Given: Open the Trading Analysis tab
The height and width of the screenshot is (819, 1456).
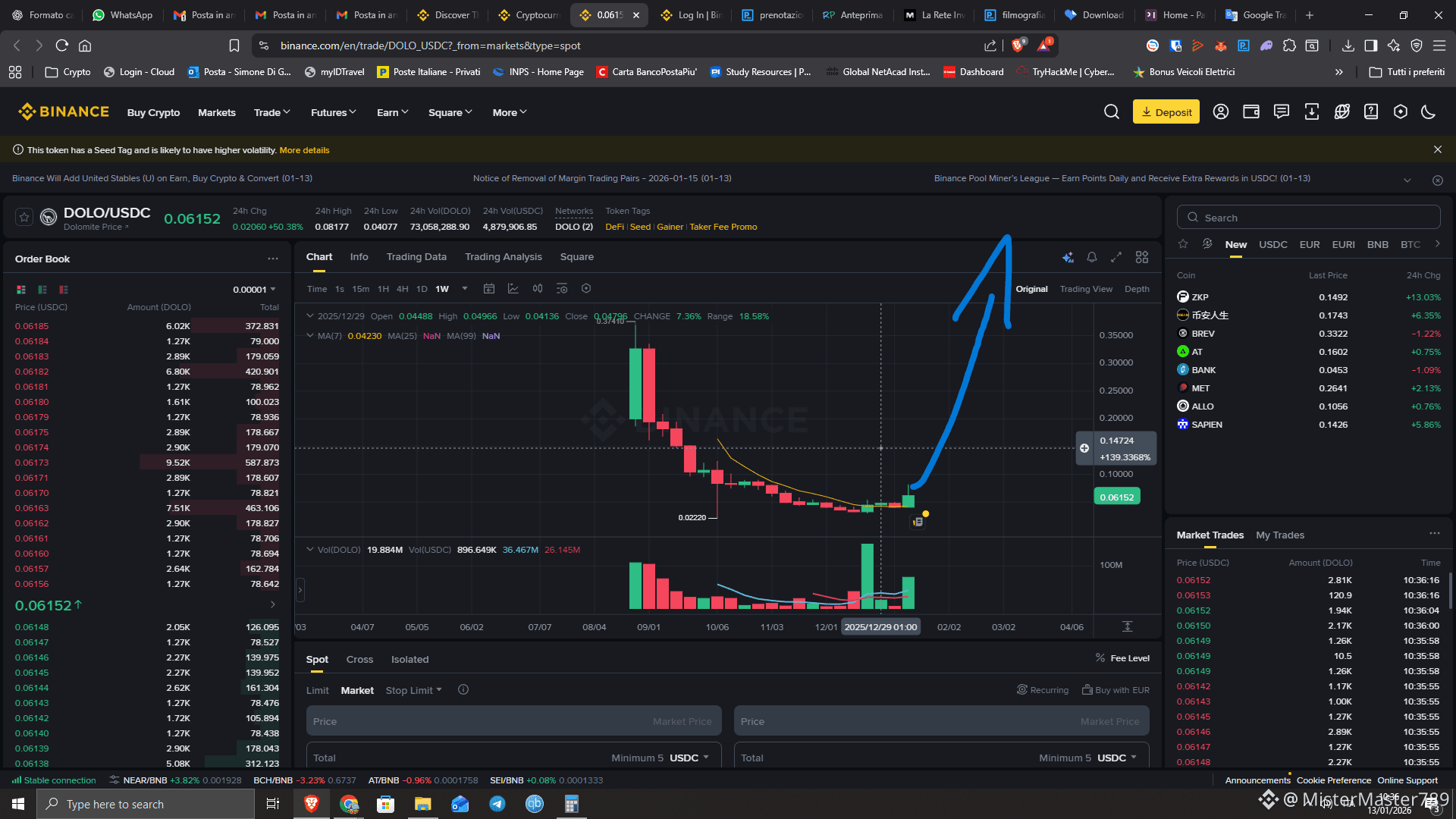Looking at the screenshot, I should click(504, 257).
